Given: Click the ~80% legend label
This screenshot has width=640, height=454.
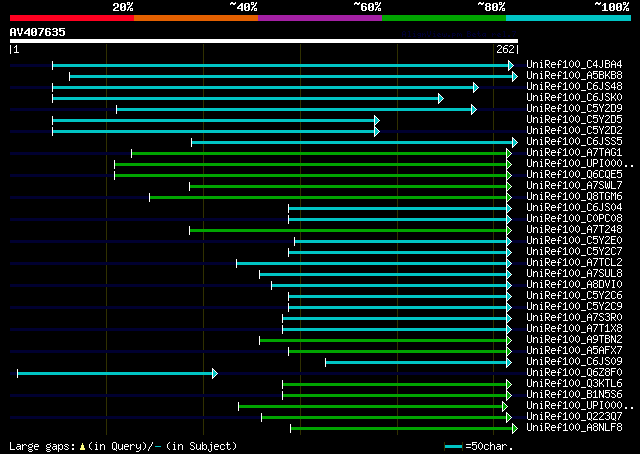Looking at the screenshot, I should click(x=492, y=7).
